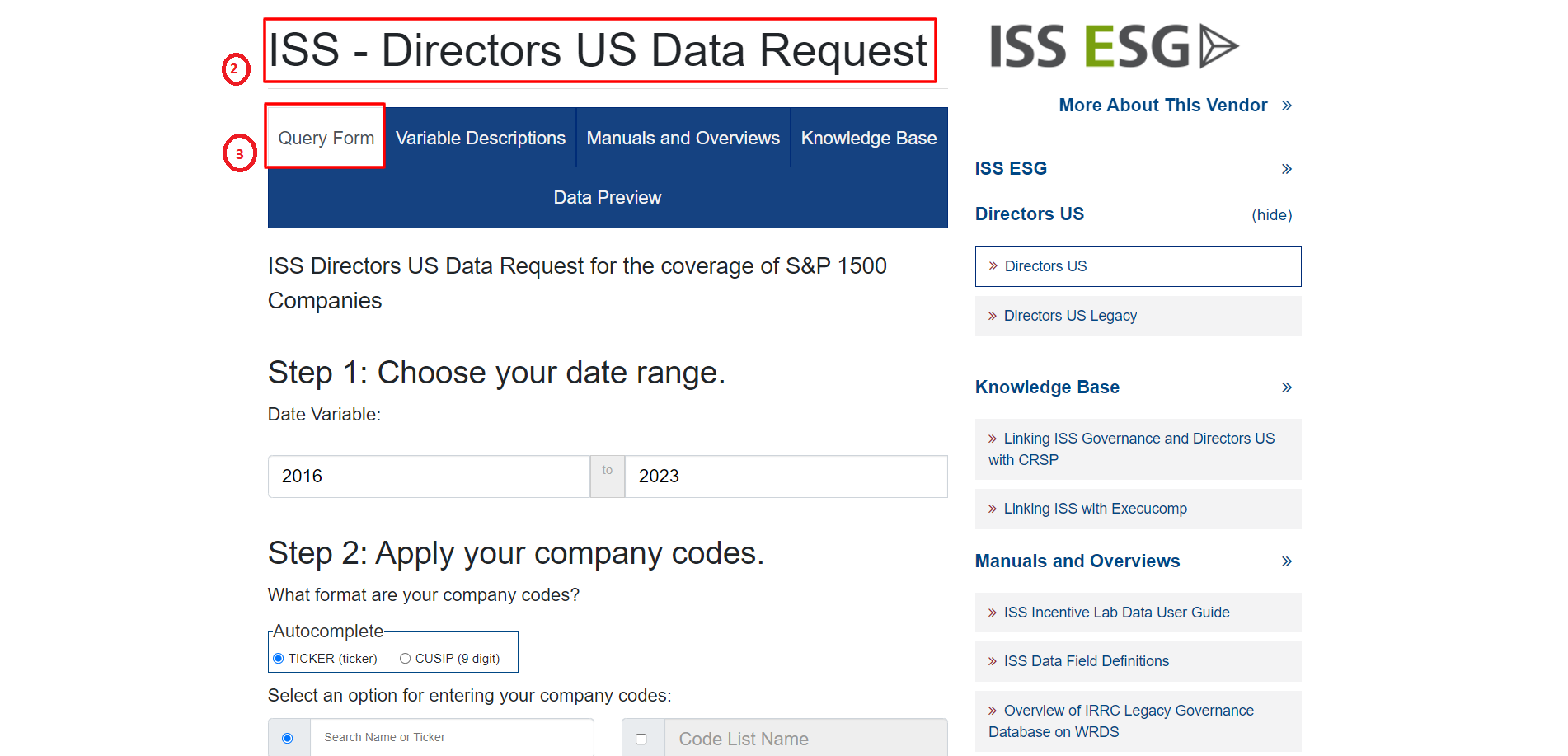
Task: Click the Code List Name input
Action: coord(806,739)
